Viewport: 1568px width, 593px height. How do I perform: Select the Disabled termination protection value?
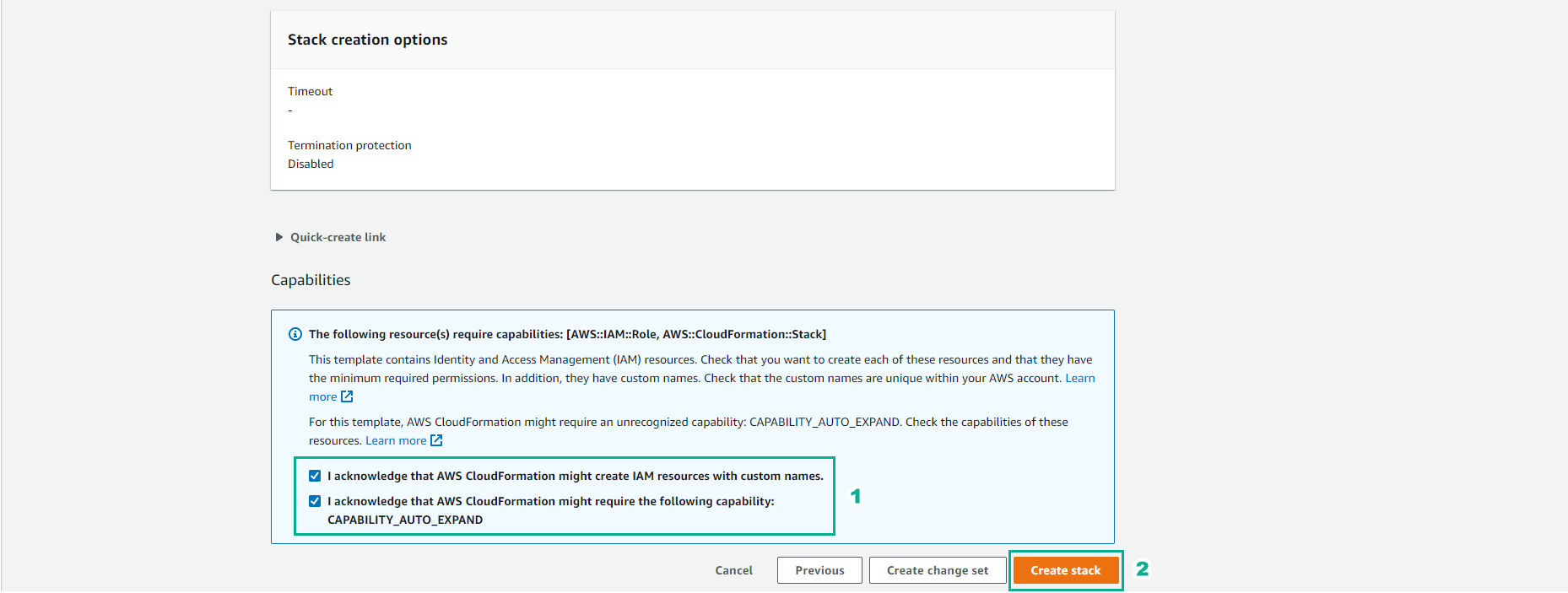tap(311, 164)
